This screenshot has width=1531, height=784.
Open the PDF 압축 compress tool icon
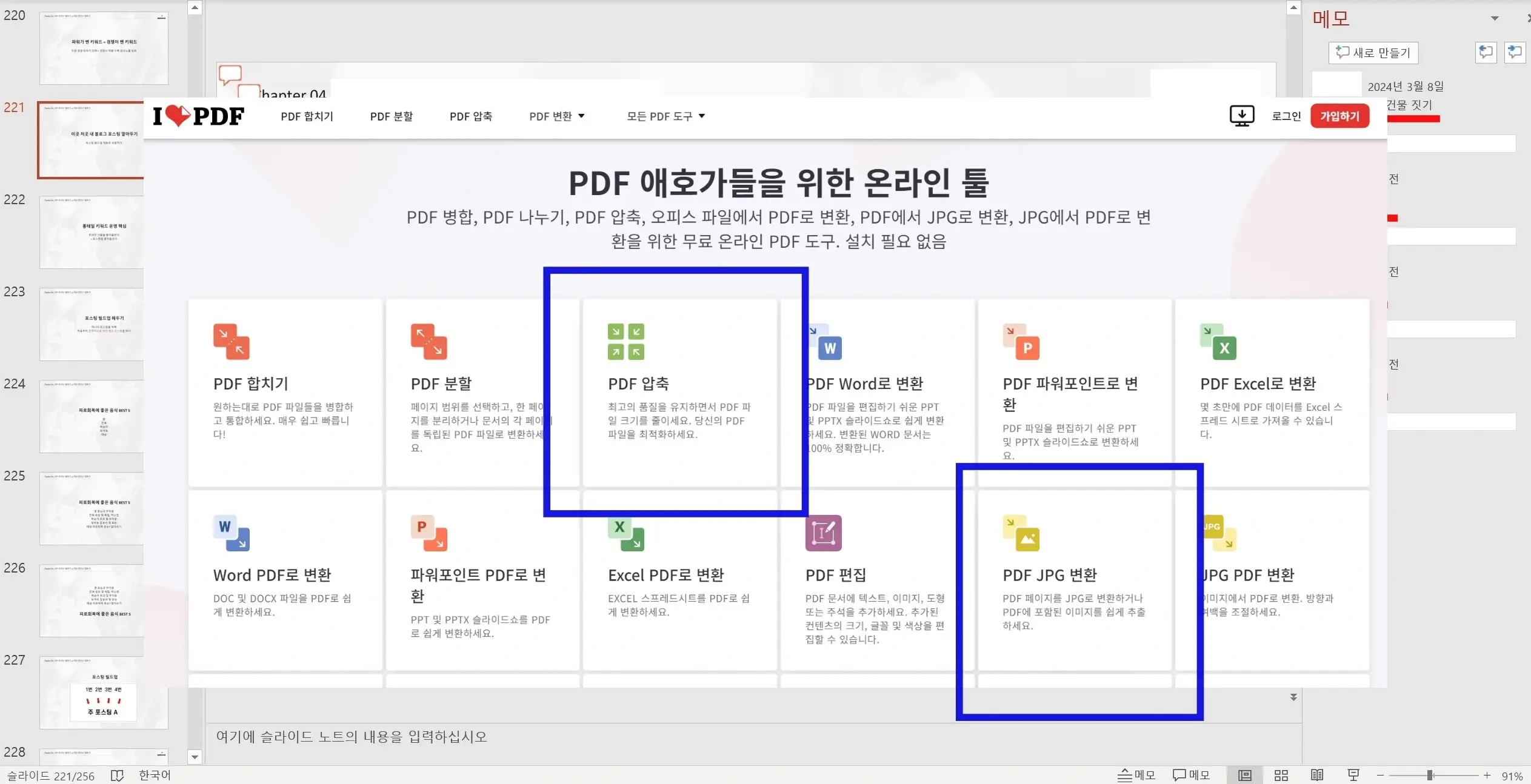click(x=624, y=341)
